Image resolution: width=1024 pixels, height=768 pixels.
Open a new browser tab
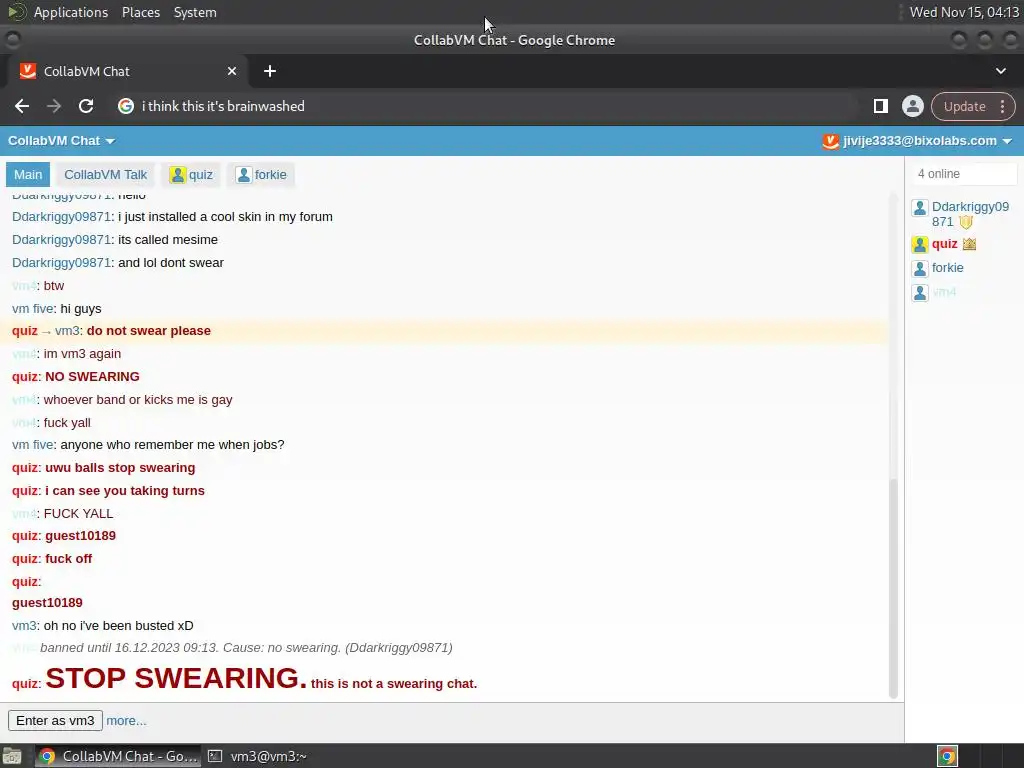270,71
